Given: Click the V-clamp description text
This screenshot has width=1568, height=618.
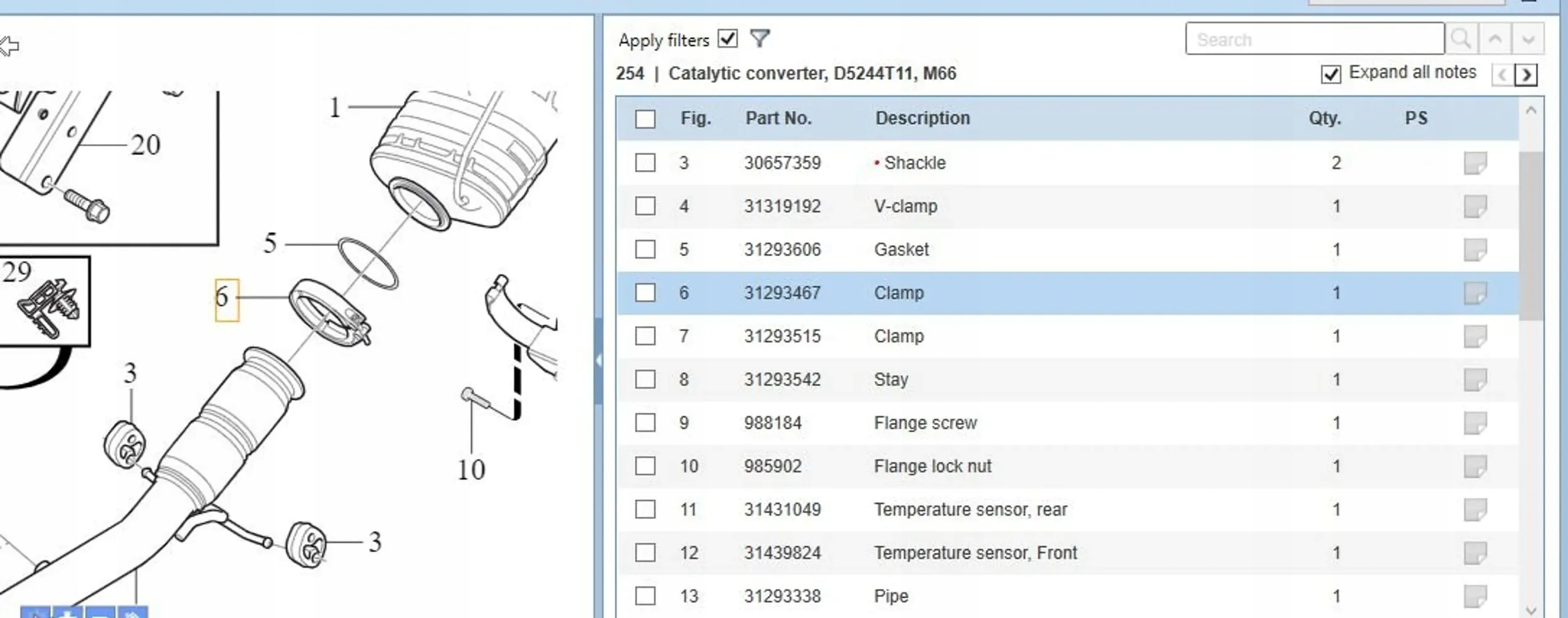Looking at the screenshot, I should click(906, 206).
